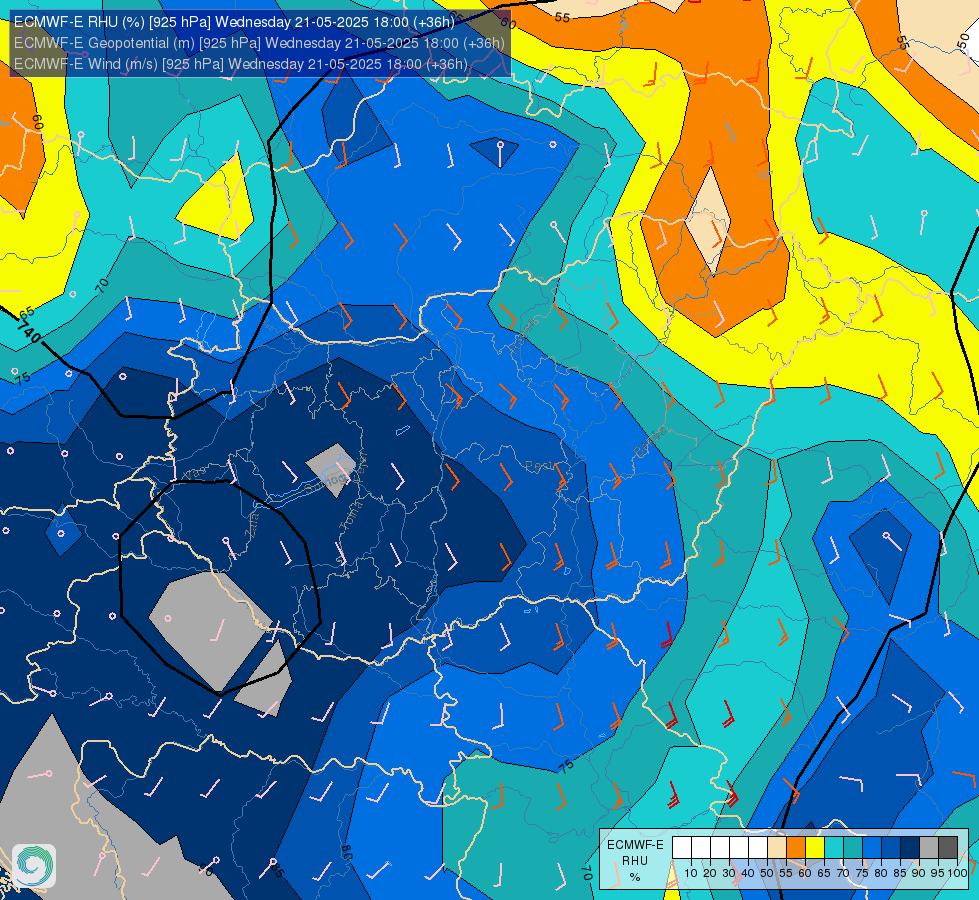Click the cyan 65-70 legend swatch
The height and width of the screenshot is (900, 979).
click(x=834, y=848)
